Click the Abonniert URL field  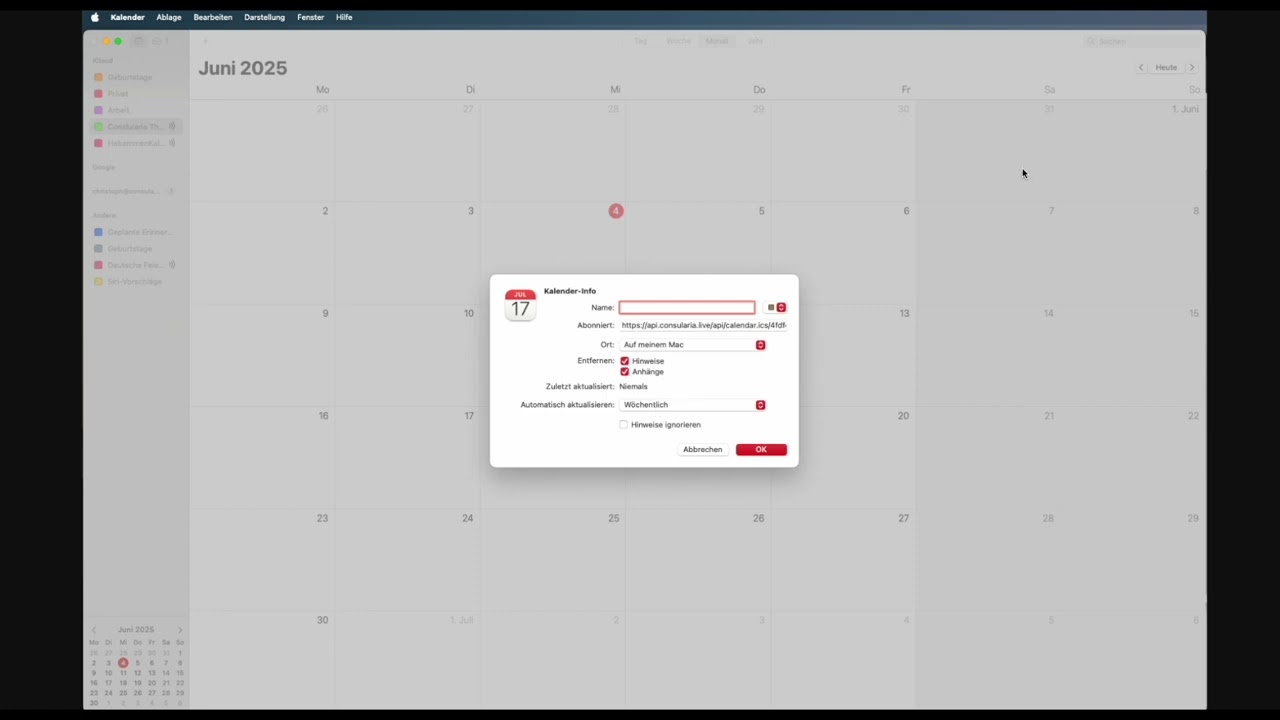click(x=703, y=325)
